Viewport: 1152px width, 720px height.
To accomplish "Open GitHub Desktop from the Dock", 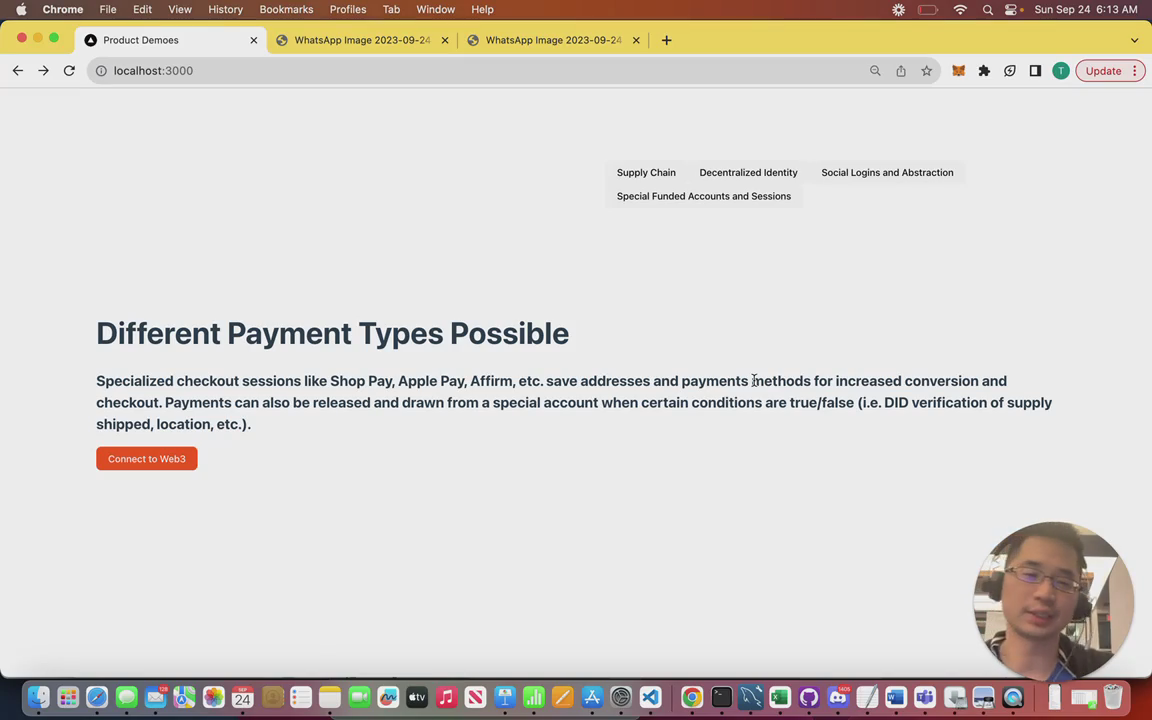I will coord(809,696).
